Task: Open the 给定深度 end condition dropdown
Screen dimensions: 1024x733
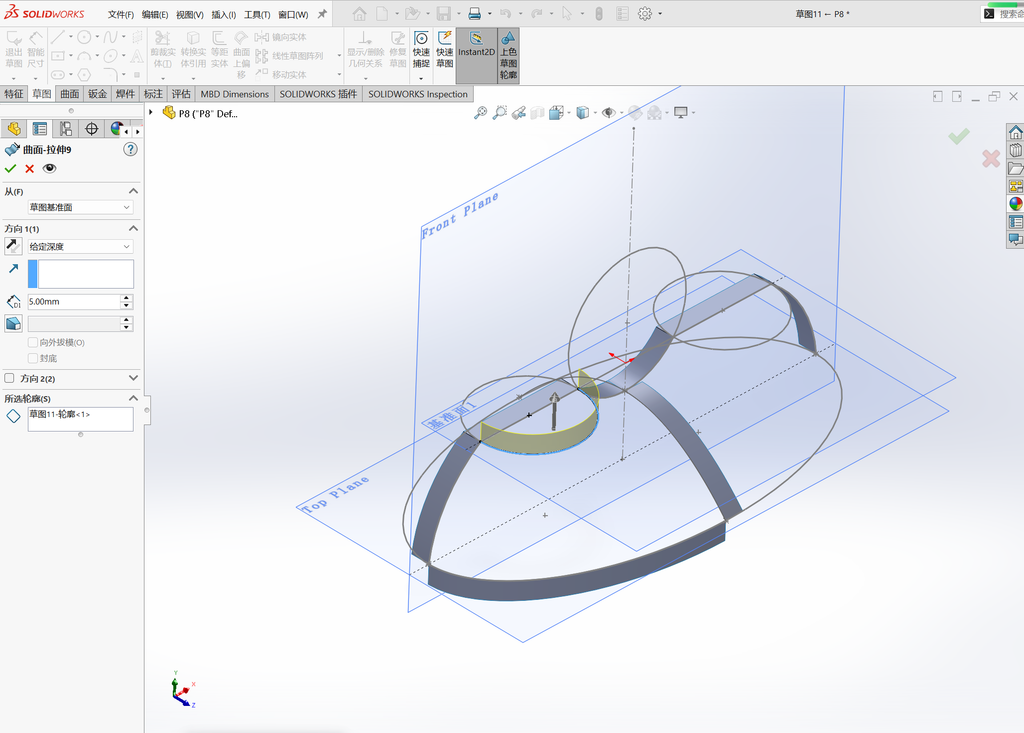Action: tap(80, 246)
